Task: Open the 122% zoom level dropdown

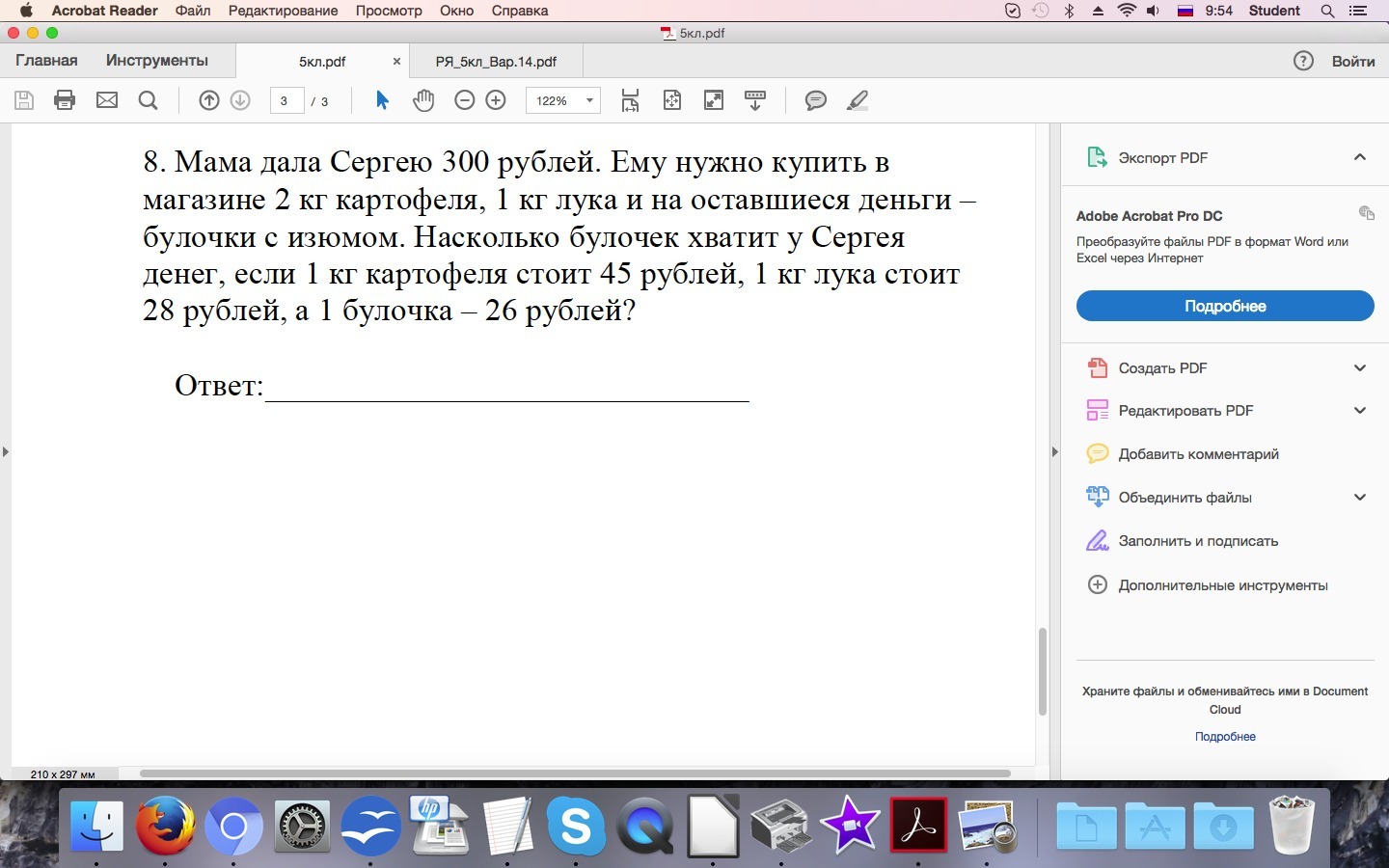Action: coord(563,100)
